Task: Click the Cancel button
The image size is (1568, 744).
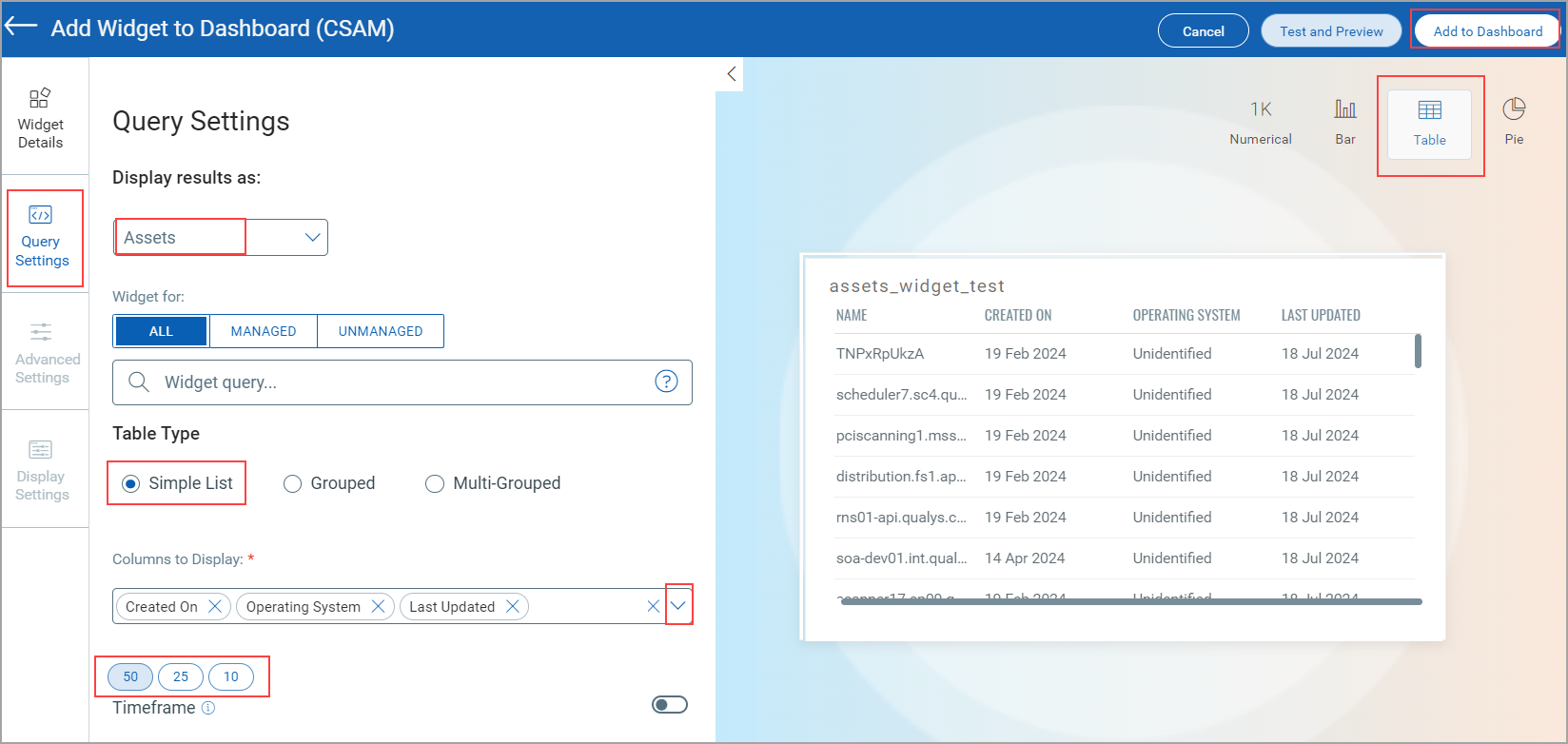Action: click(1204, 31)
